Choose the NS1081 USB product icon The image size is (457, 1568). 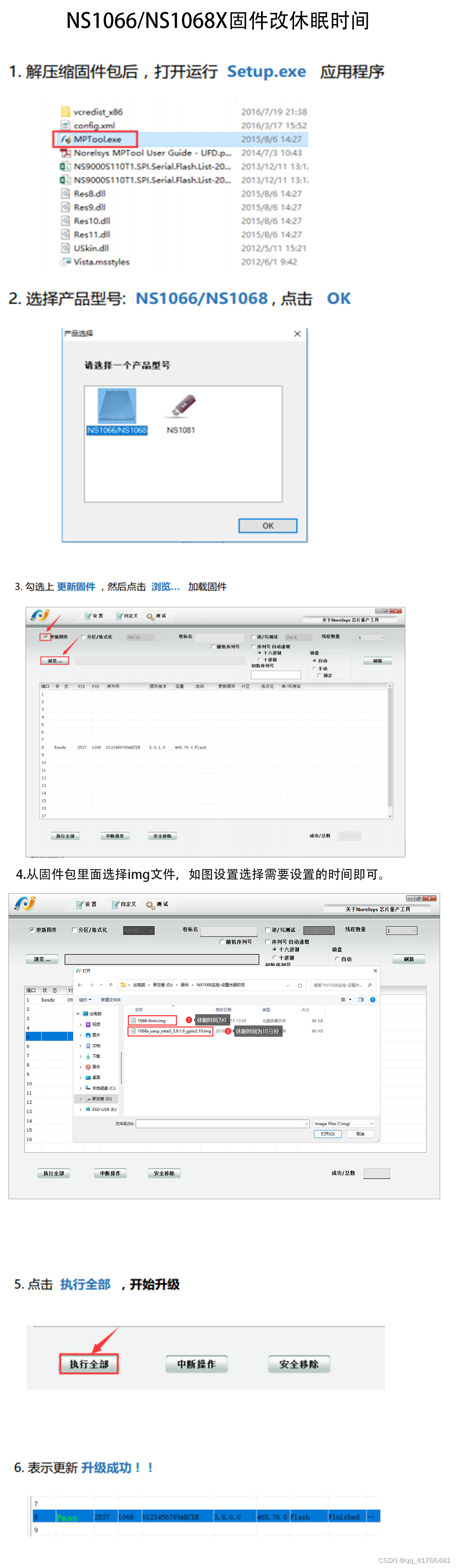[x=181, y=413]
